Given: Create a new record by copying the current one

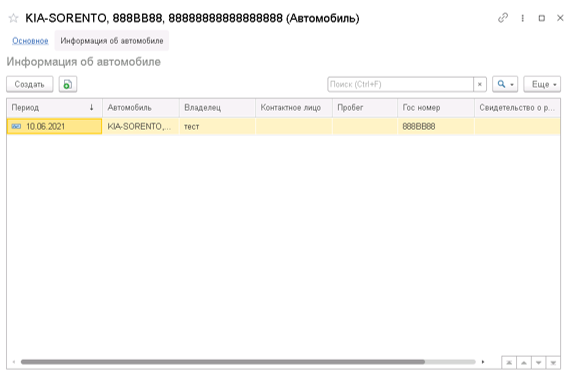Looking at the screenshot, I should [68, 84].
